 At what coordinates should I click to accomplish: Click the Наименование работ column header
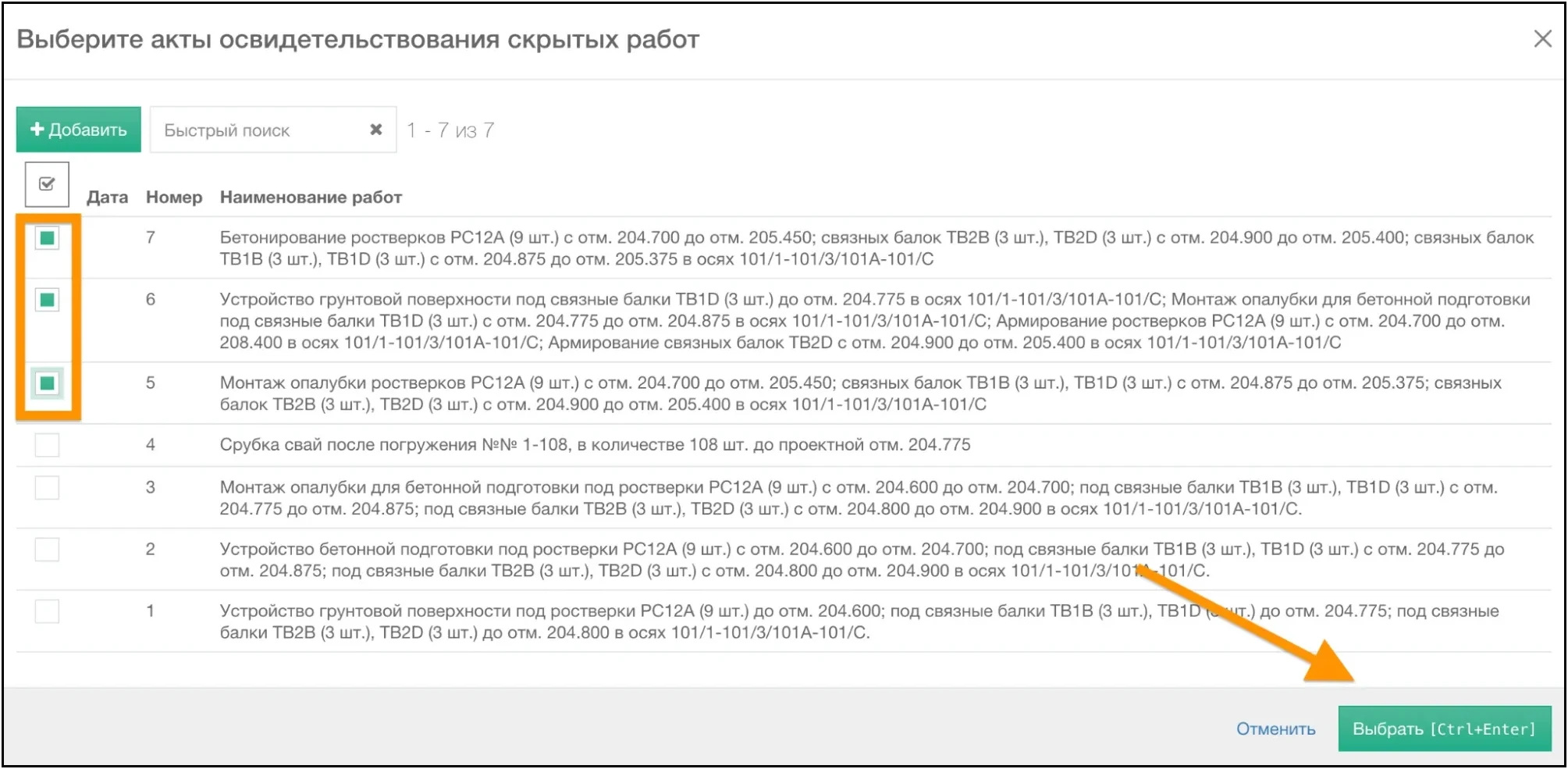[310, 197]
